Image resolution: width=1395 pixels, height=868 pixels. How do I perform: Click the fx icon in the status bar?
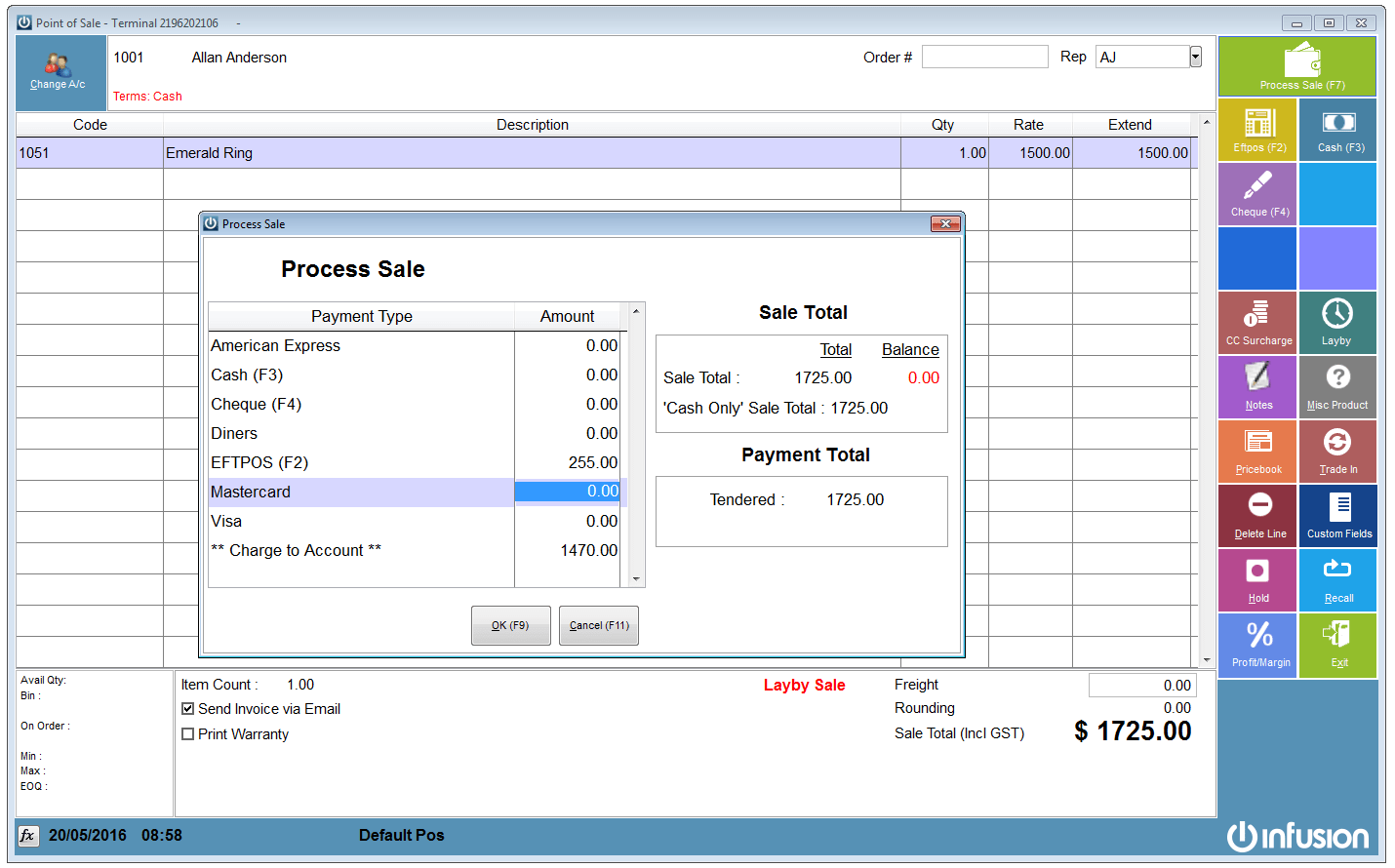click(28, 835)
